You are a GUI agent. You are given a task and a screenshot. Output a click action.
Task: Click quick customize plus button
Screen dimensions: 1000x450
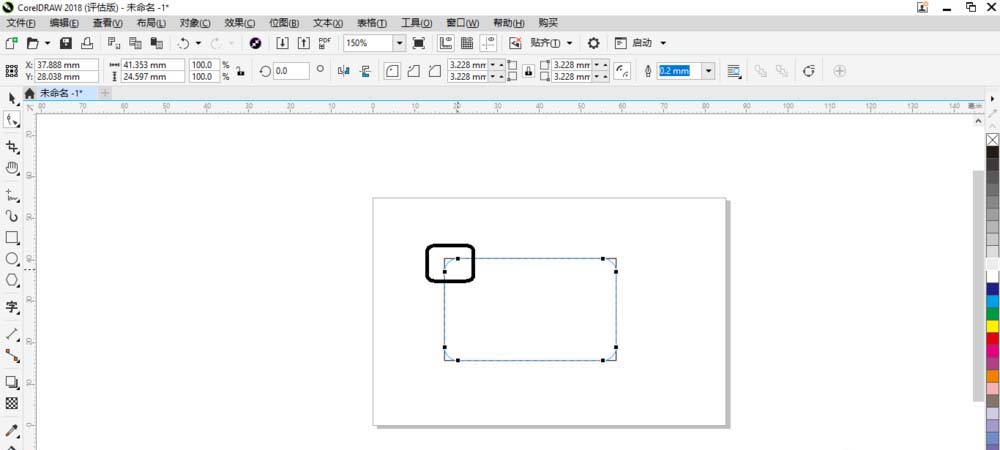click(x=839, y=71)
